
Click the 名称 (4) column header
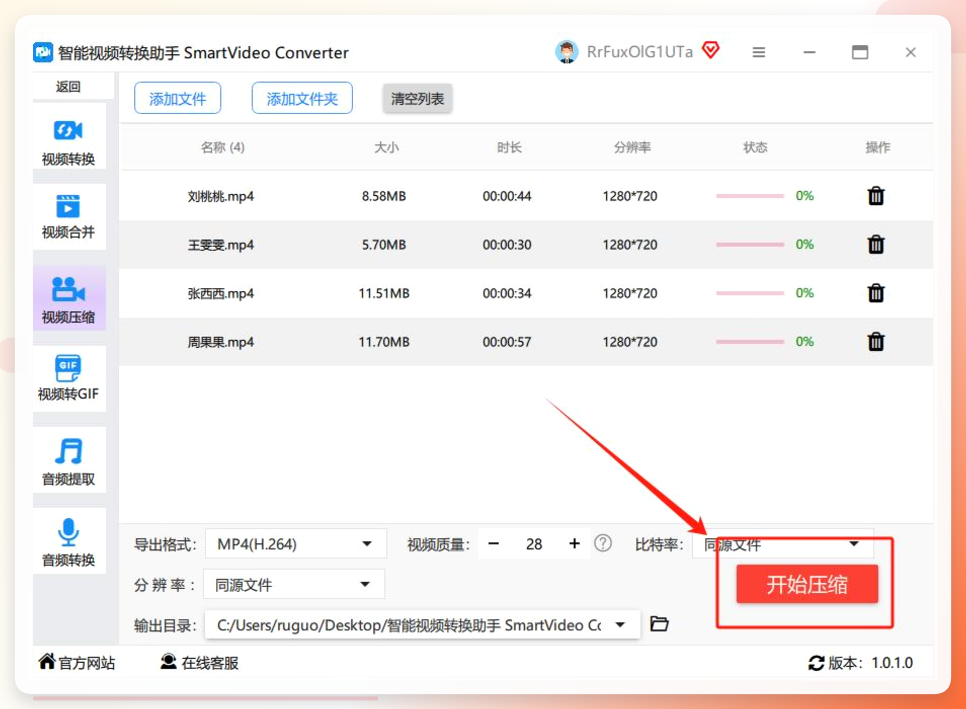222,147
